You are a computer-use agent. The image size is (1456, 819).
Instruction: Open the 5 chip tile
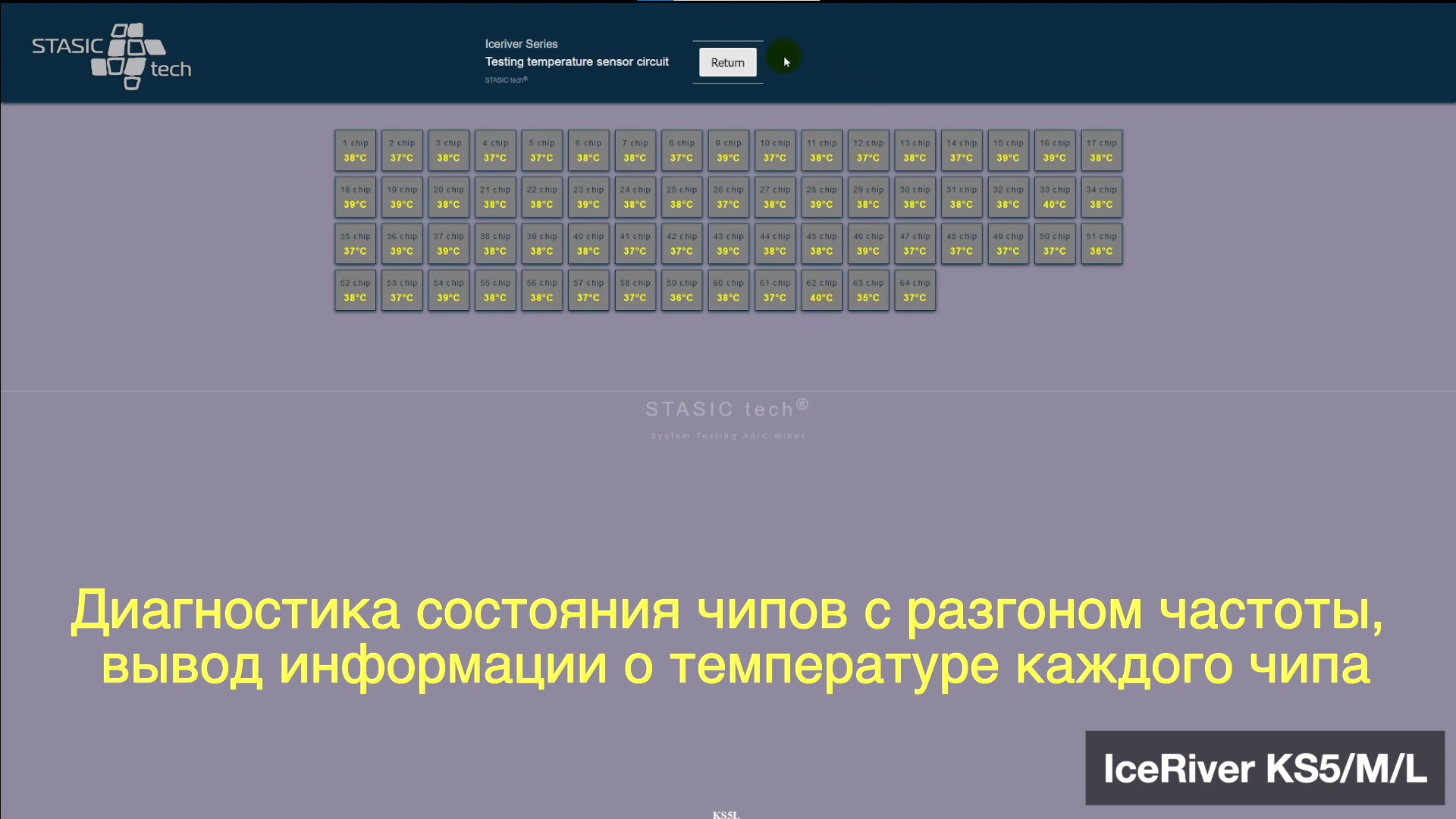[x=541, y=150]
